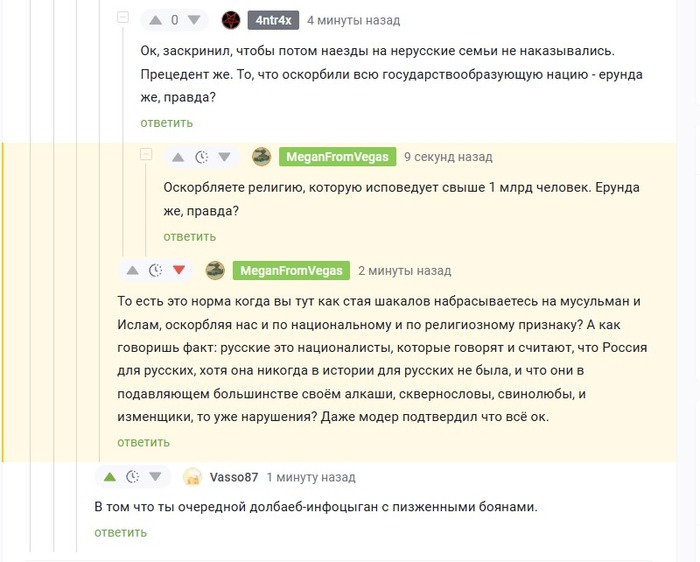This screenshot has height=562, width=700.
Task: Collapse the 9-seconds-ago MeganFromVegas reply
Action: coord(146,155)
